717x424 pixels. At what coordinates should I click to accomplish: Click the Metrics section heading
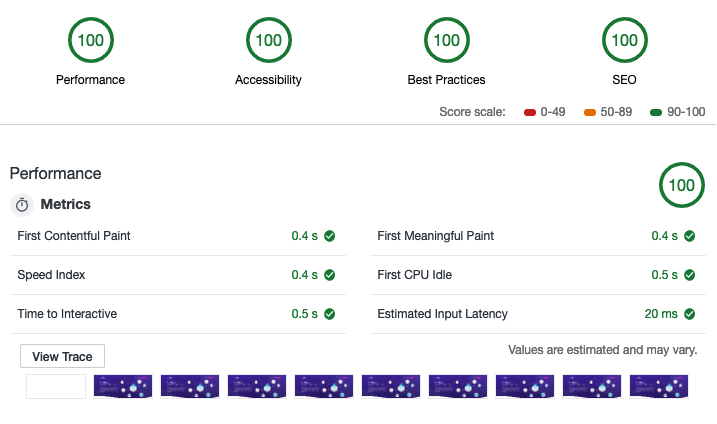(x=65, y=204)
